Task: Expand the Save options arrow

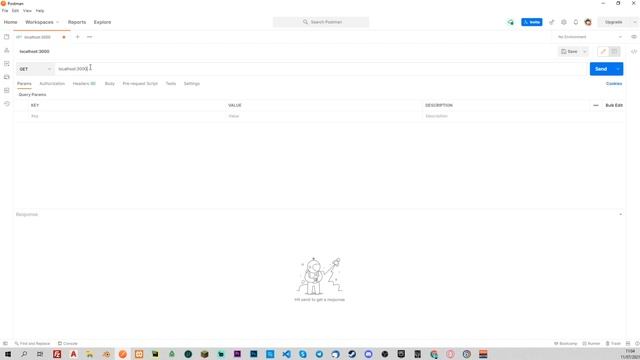Action: pyautogui.click(x=584, y=51)
